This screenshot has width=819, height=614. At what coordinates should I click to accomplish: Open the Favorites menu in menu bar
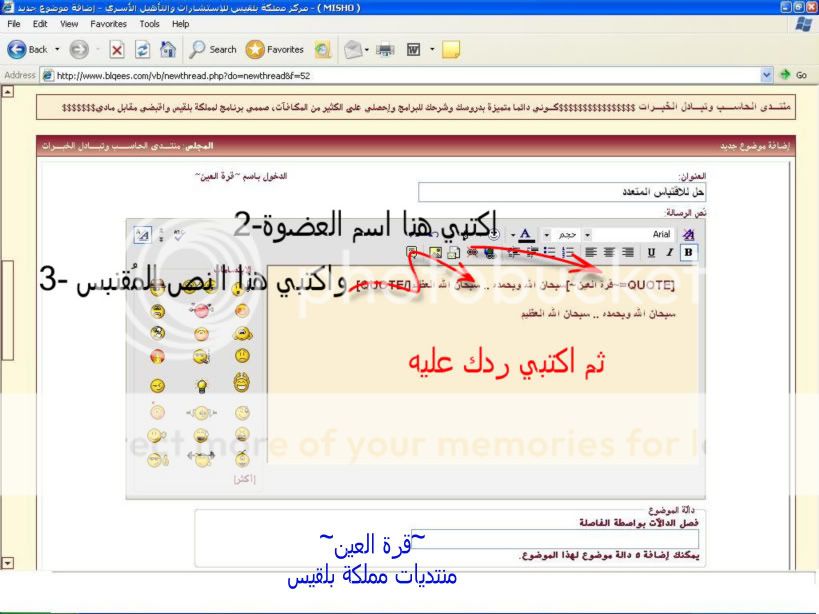pos(109,23)
